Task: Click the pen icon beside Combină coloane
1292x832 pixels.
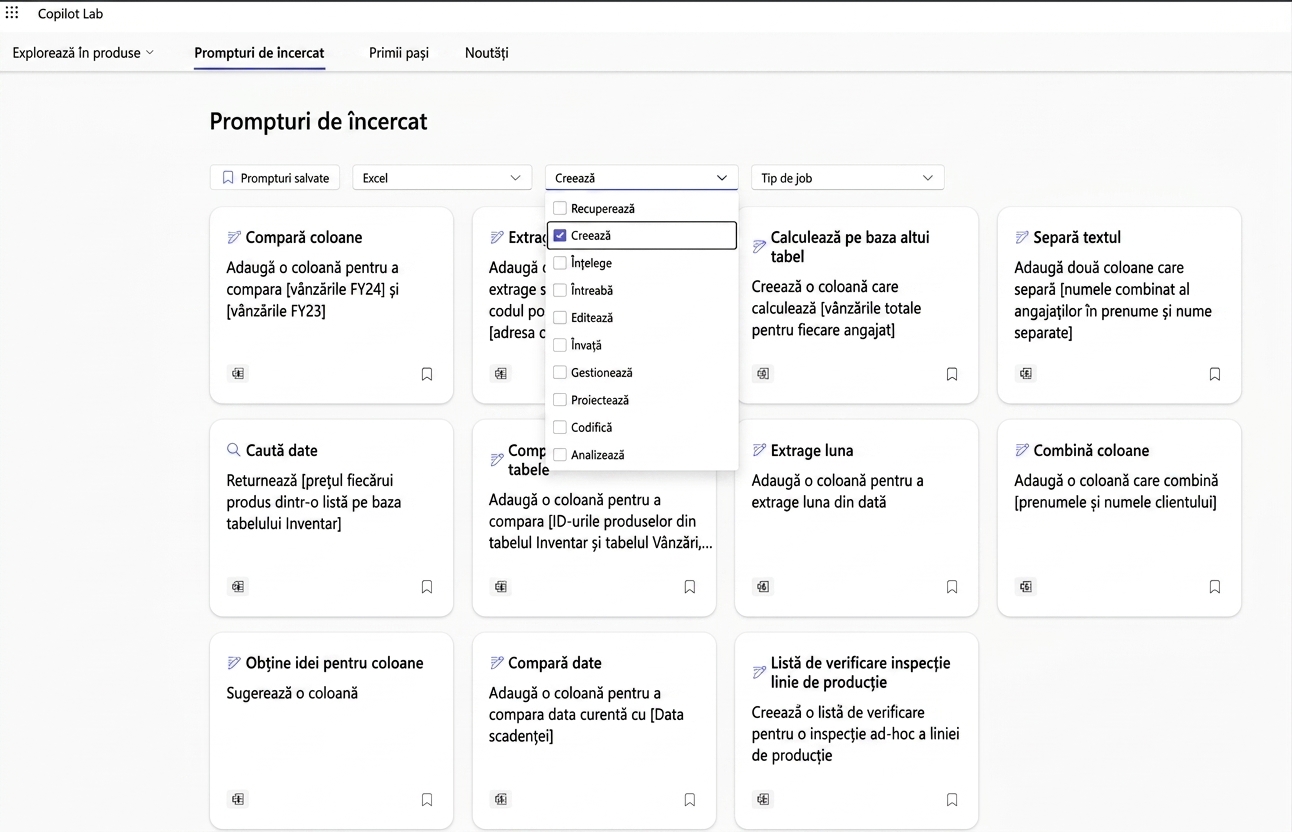Action: 1022,450
